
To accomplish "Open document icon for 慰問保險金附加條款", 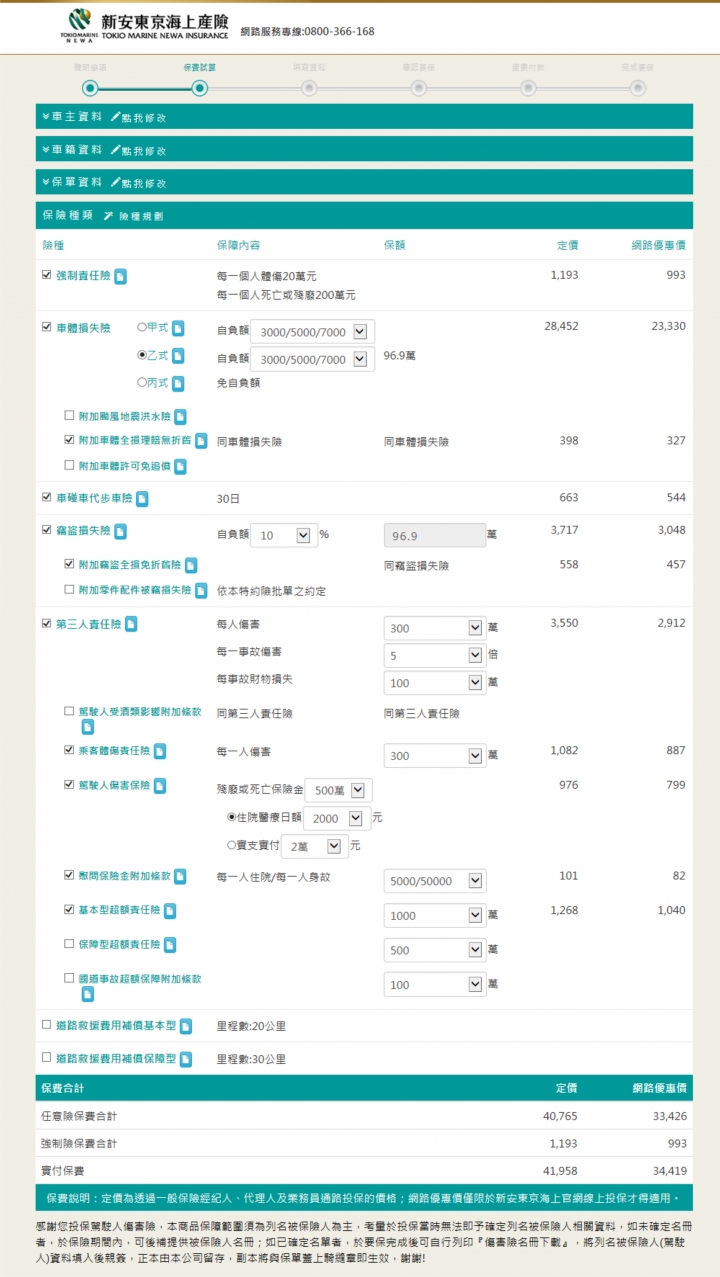I will click(x=180, y=877).
